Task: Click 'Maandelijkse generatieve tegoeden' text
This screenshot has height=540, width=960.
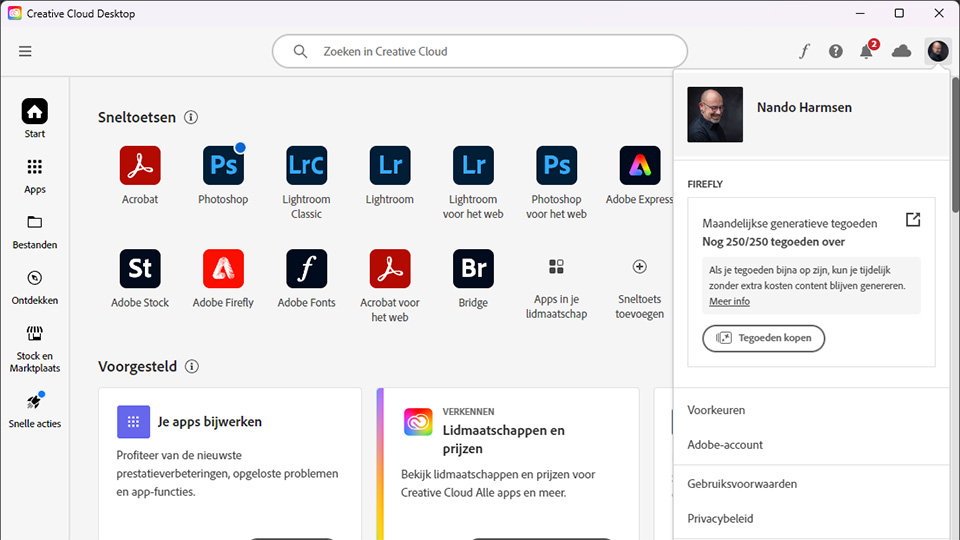Action: 790,223
